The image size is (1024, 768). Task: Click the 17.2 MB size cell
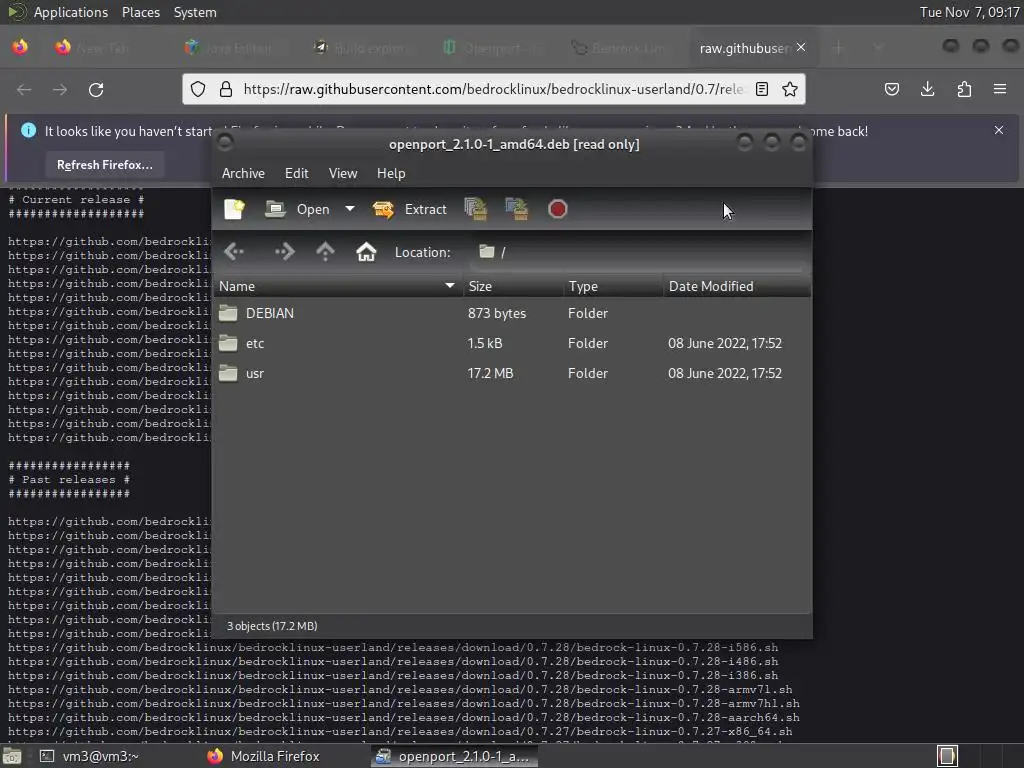(x=490, y=374)
